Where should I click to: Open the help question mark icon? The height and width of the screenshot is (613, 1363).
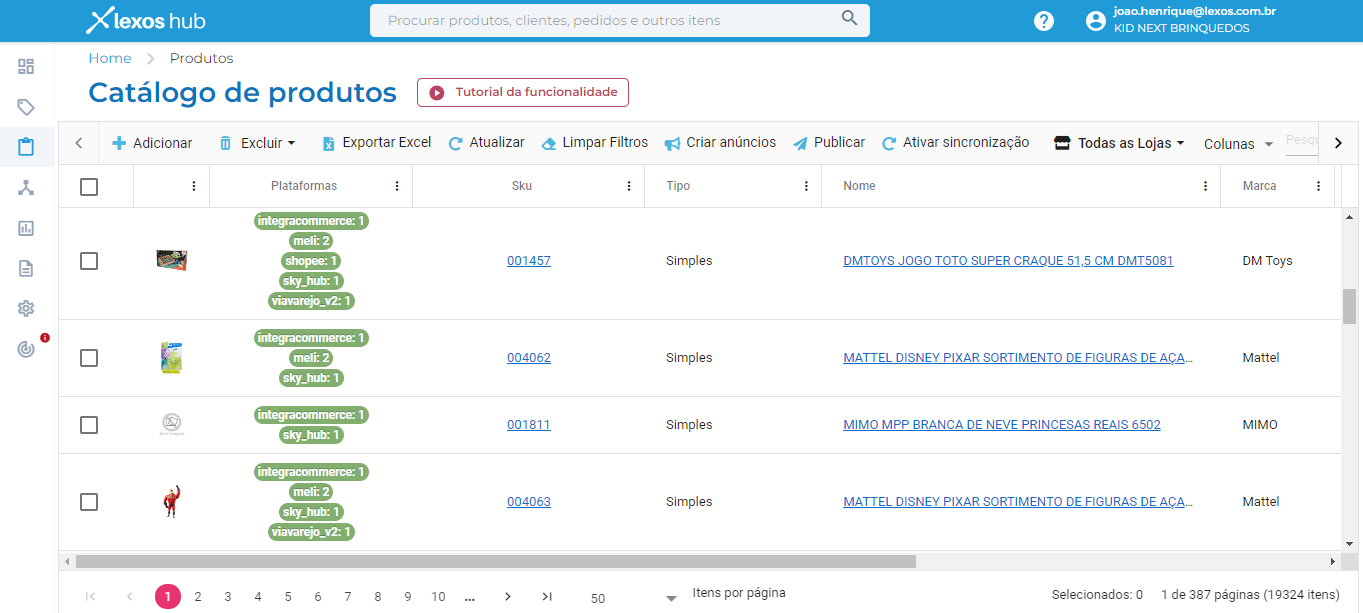1043,20
